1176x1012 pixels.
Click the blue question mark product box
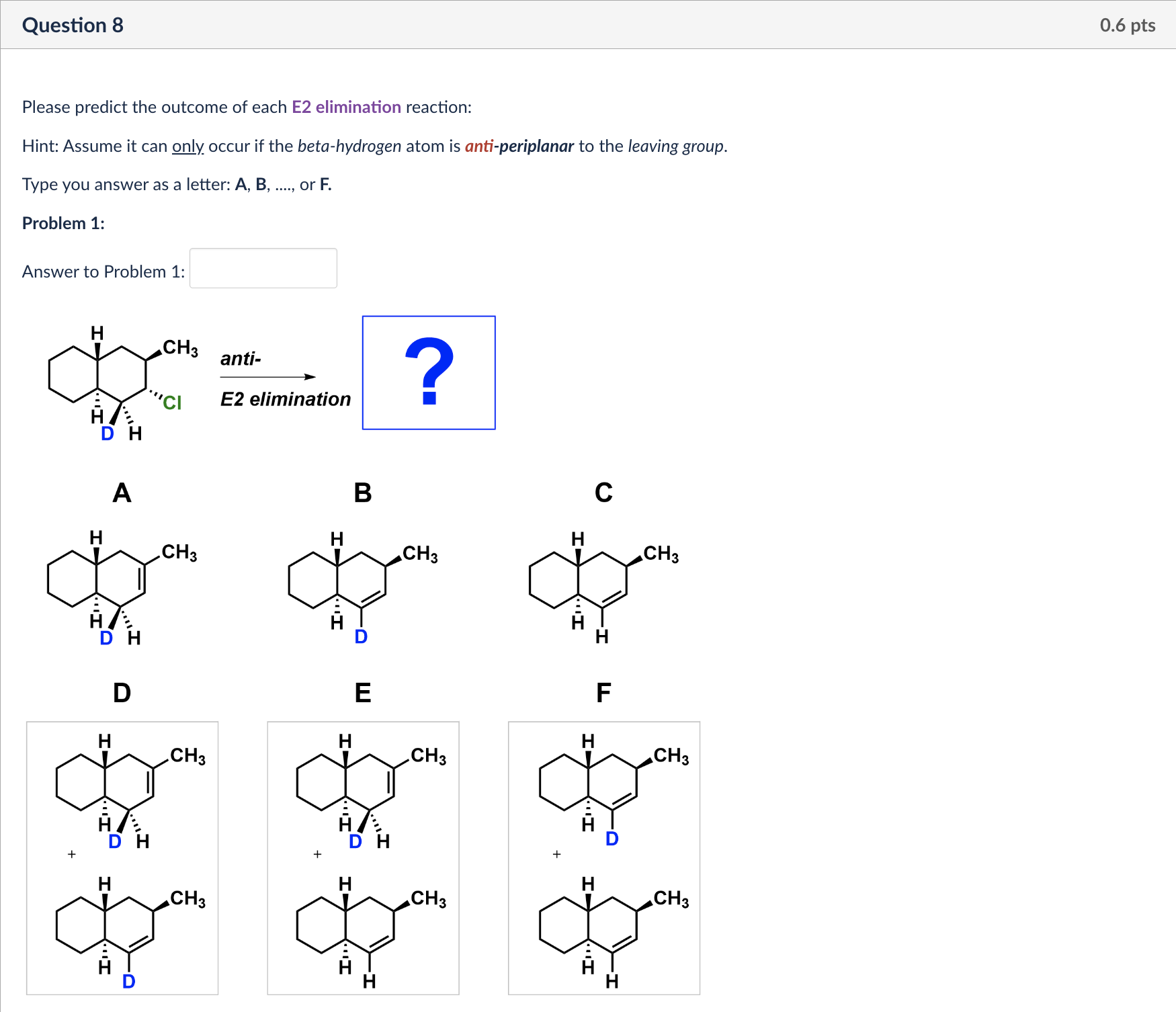pos(428,372)
